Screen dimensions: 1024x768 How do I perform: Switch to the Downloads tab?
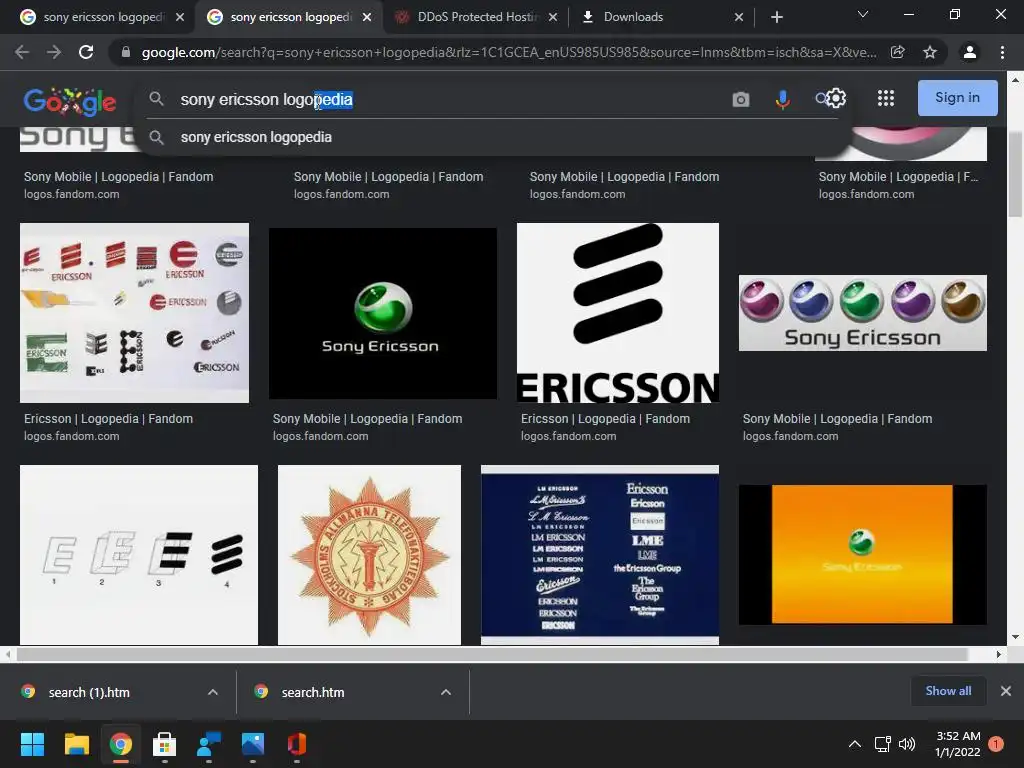point(633,17)
